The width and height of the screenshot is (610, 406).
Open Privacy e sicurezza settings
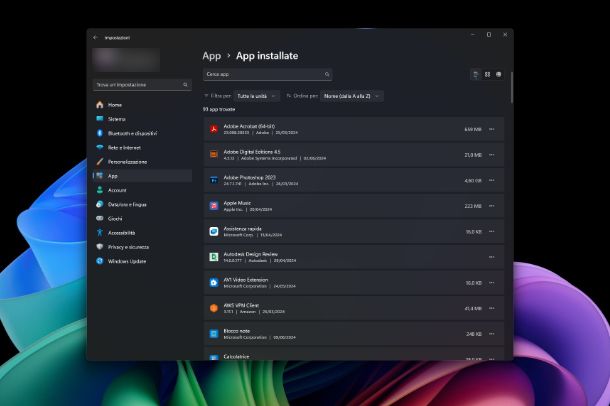(142, 247)
